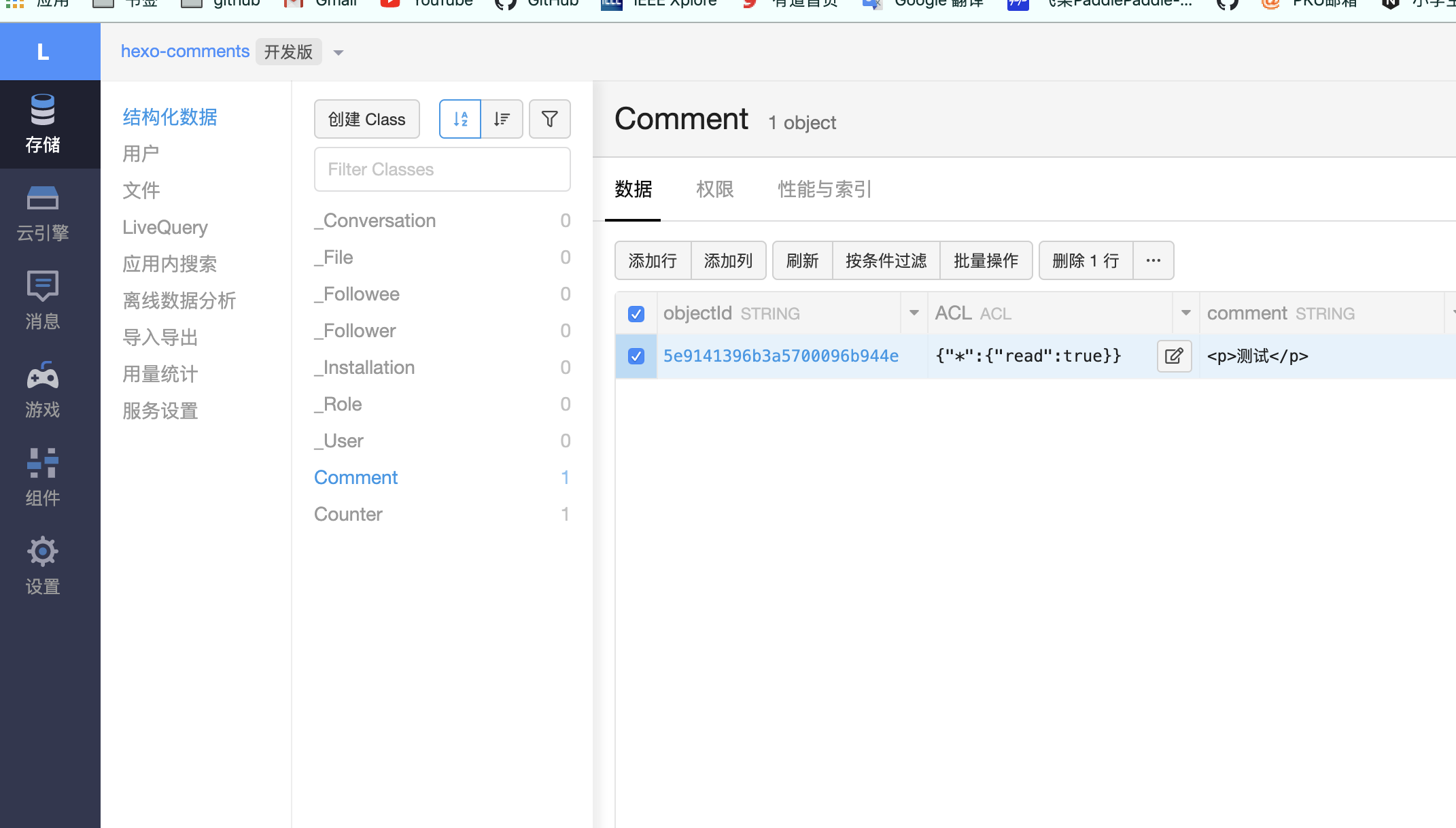This screenshot has height=828, width=1456.
Task: Open objectId link 5e9141396b3a5700096b944e
Action: pos(781,356)
